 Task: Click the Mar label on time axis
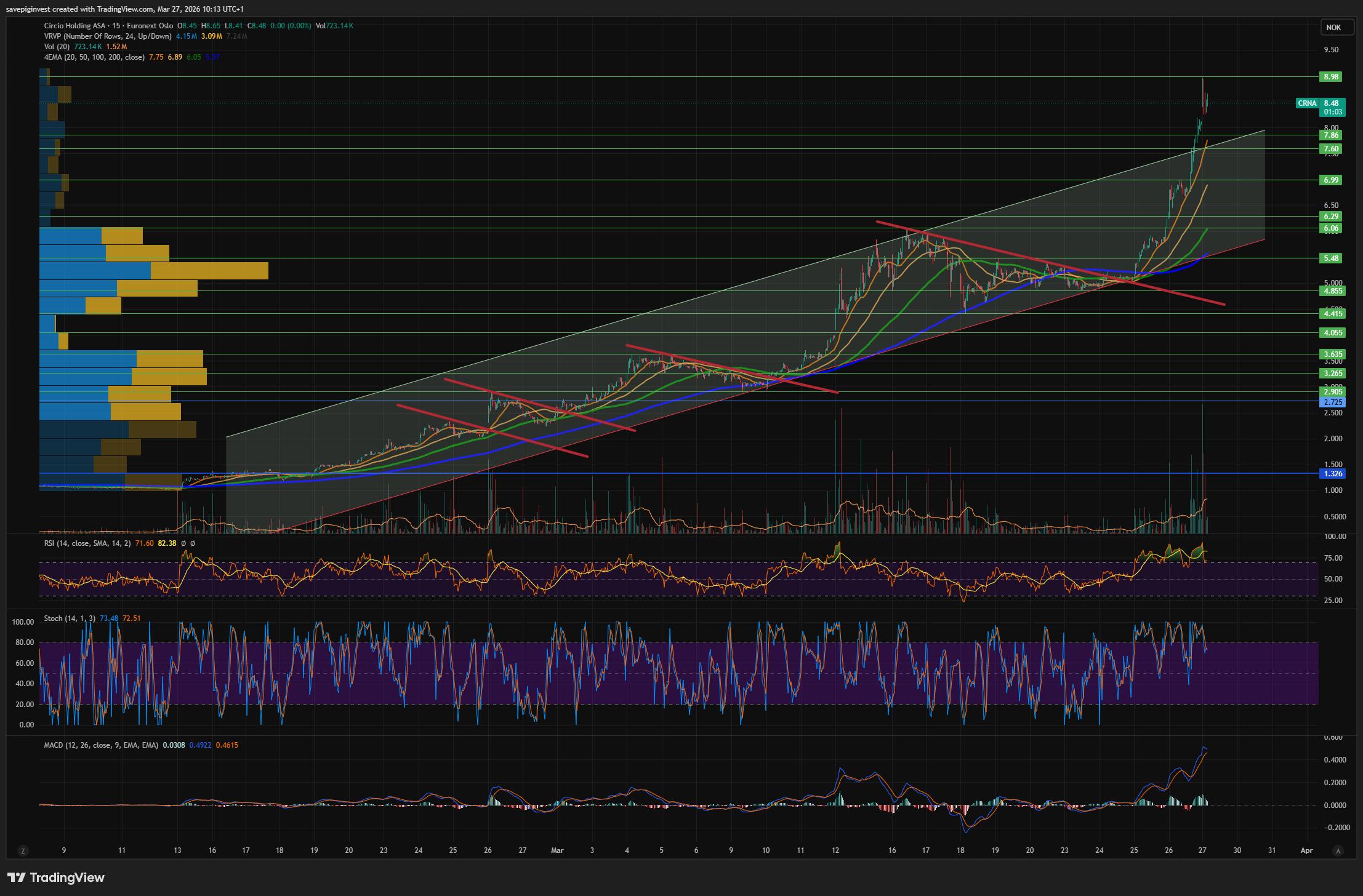[x=557, y=850]
